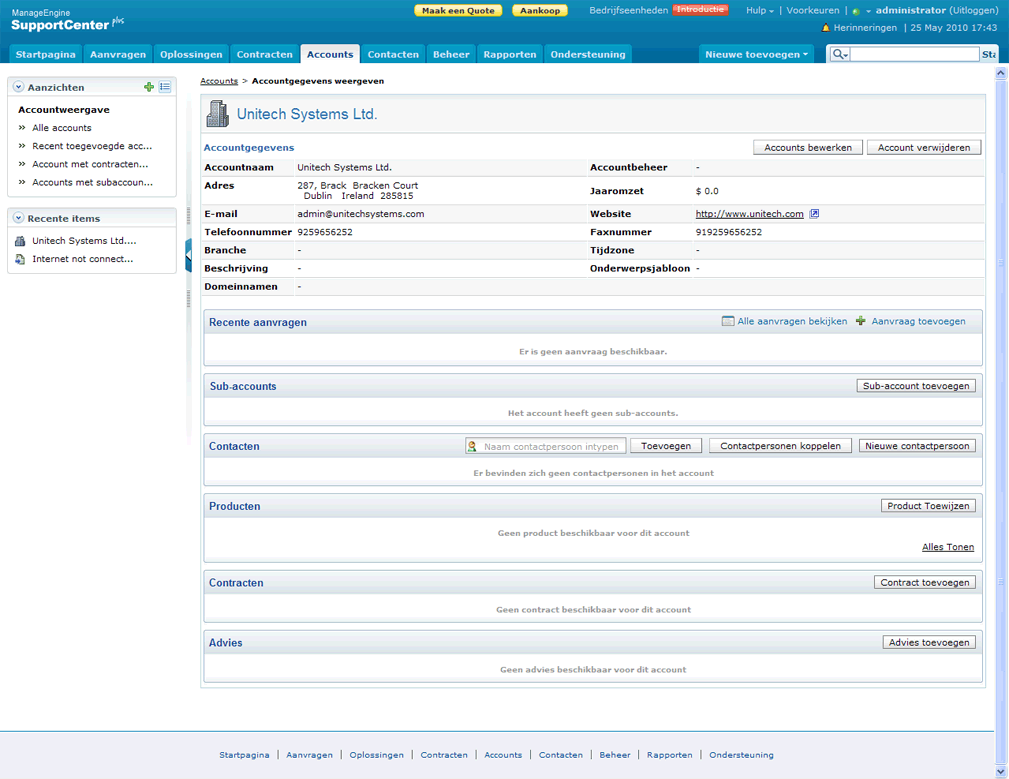Viewport: 1009px width, 779px height.
Task: Click the Alle aanvragen bekijken list icon
Action: click(728, 321)
